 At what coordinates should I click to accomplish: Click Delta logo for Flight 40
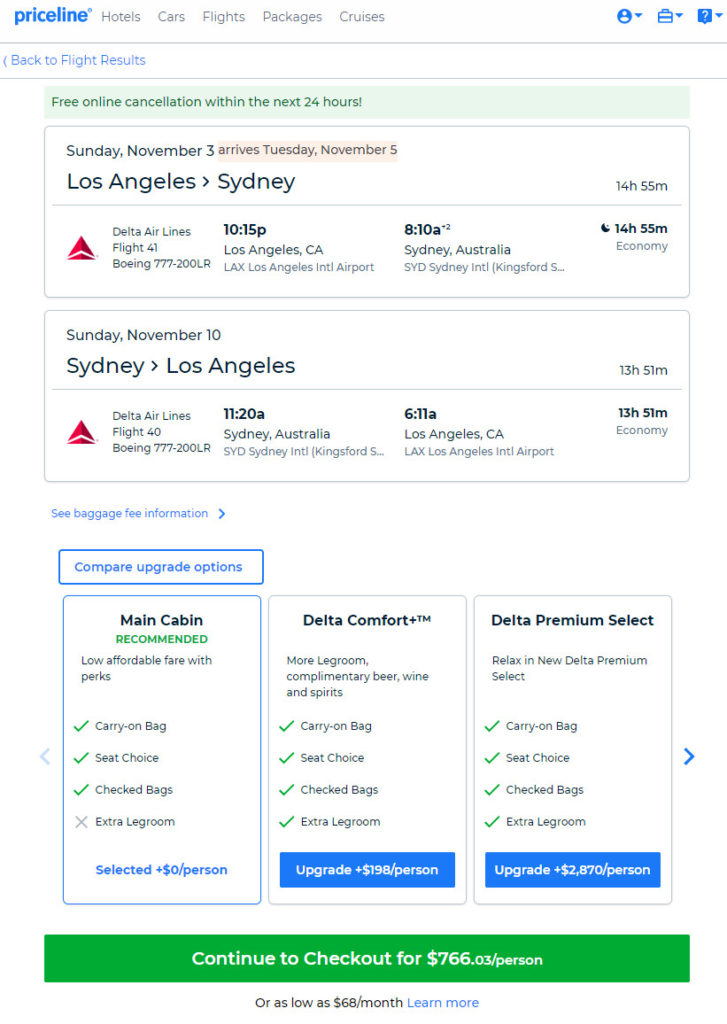[x=82, y=432]
